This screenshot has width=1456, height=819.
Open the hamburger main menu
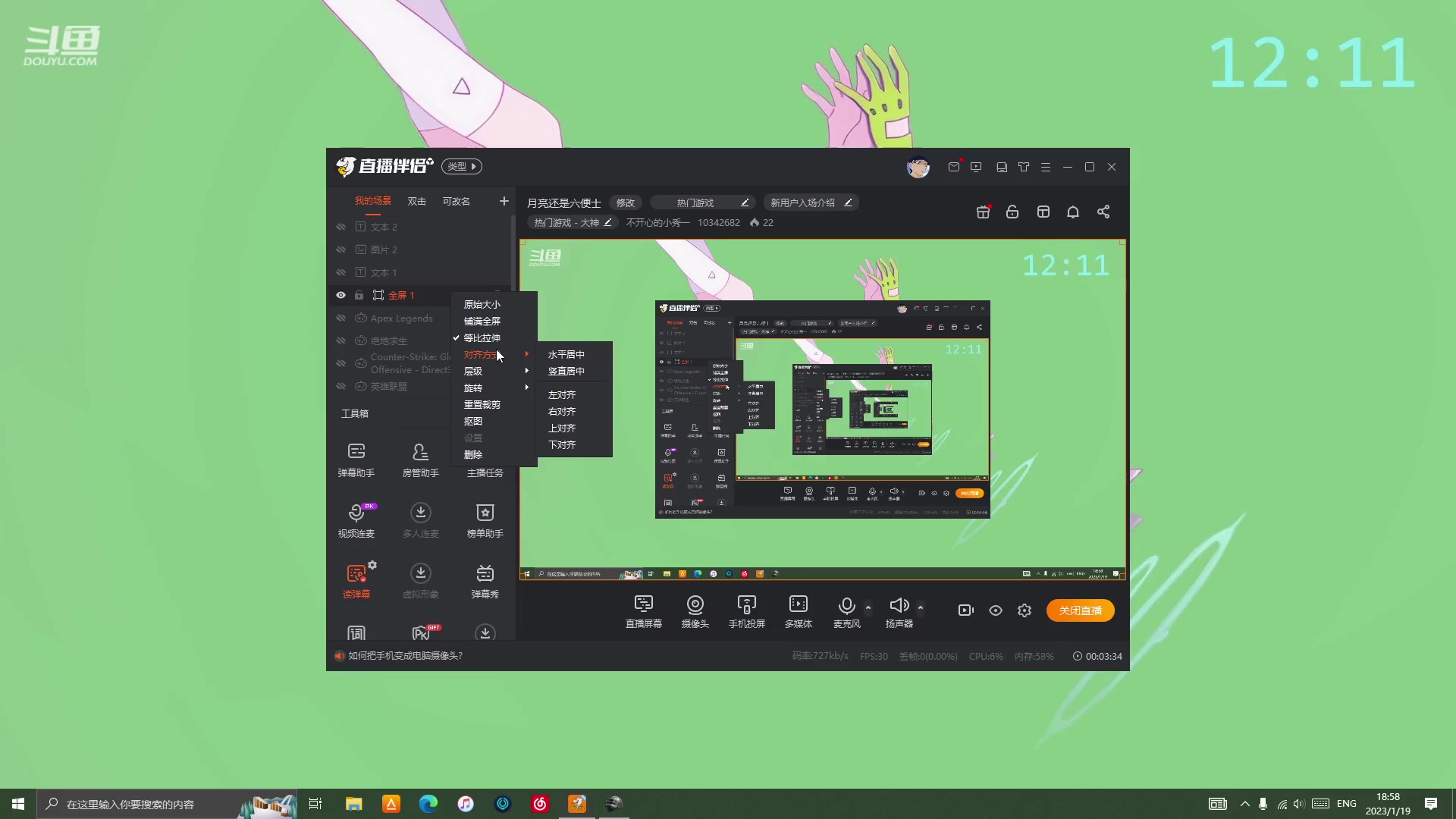point(1046,167)
